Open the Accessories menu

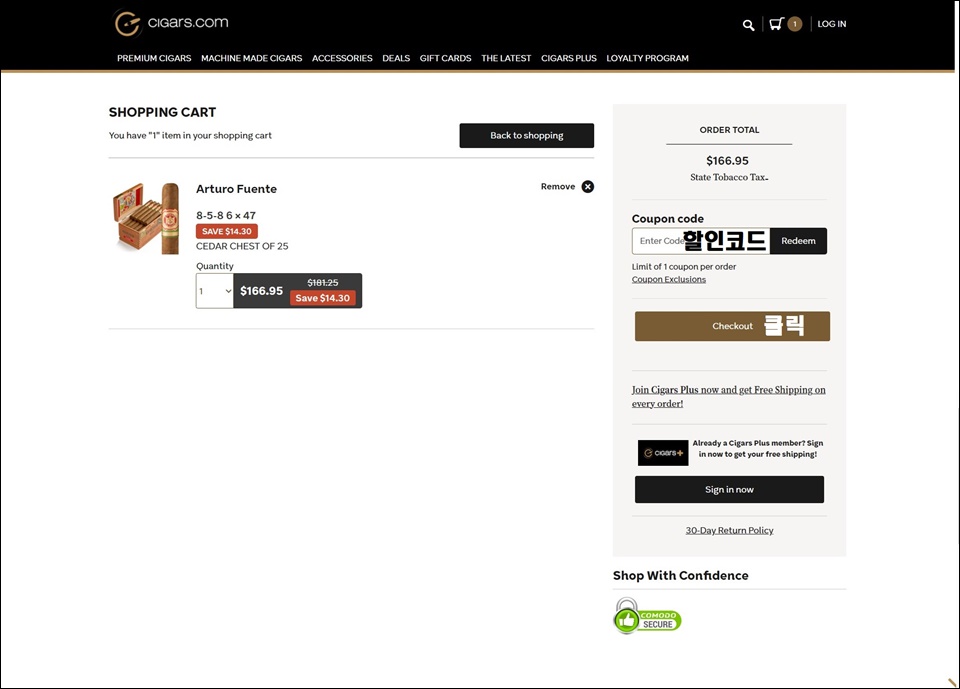click(x=342, y=58)
